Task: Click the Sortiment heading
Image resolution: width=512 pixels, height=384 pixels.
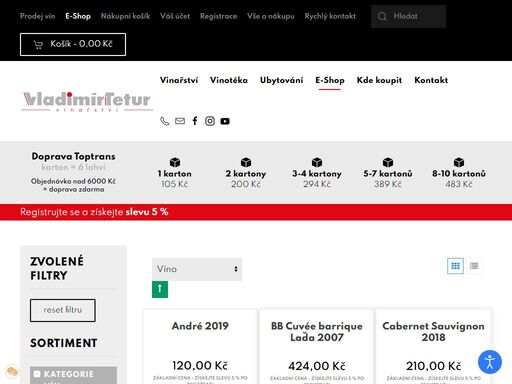Action: coord(64,343)
